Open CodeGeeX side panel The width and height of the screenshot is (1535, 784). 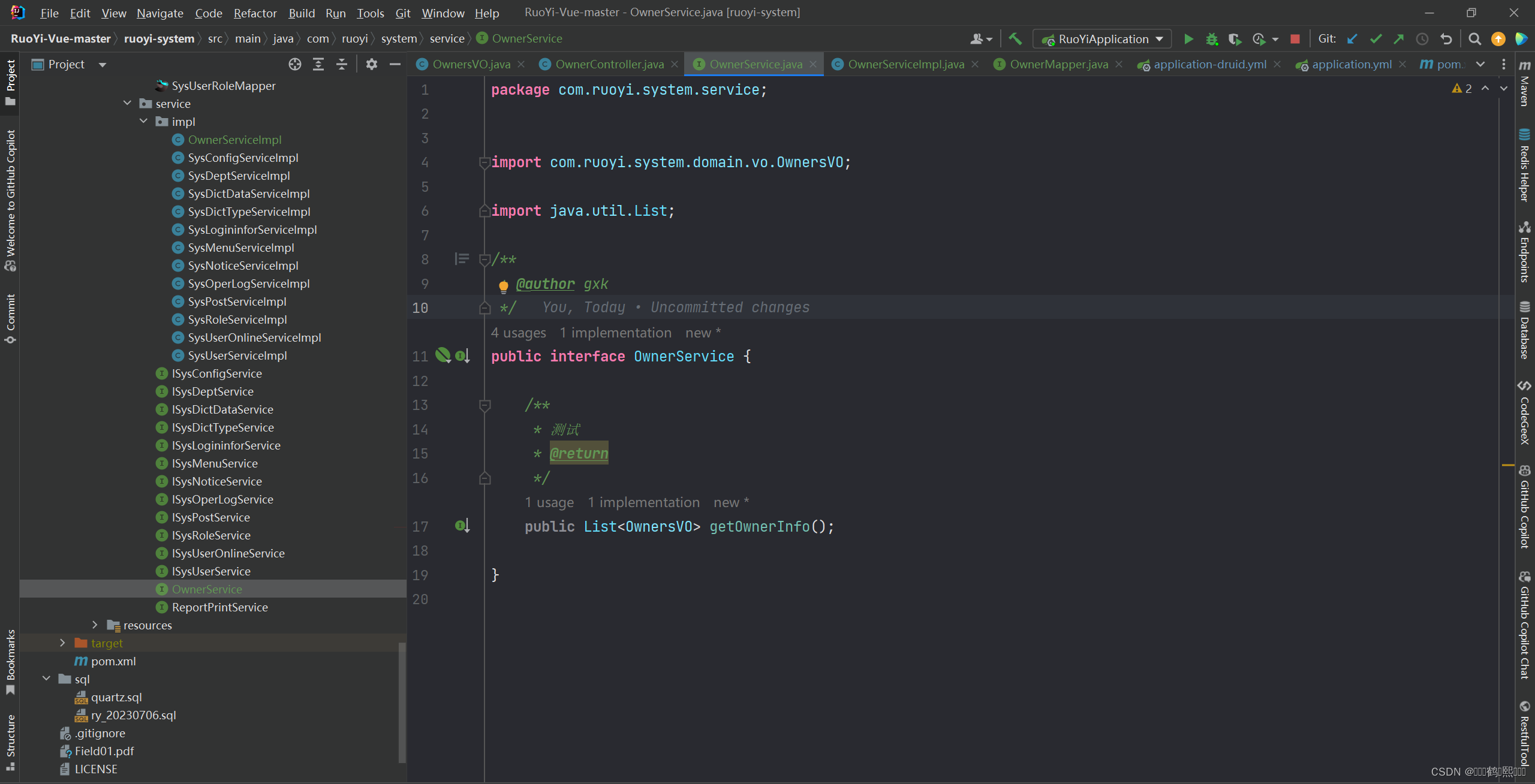pos(1525,412)
